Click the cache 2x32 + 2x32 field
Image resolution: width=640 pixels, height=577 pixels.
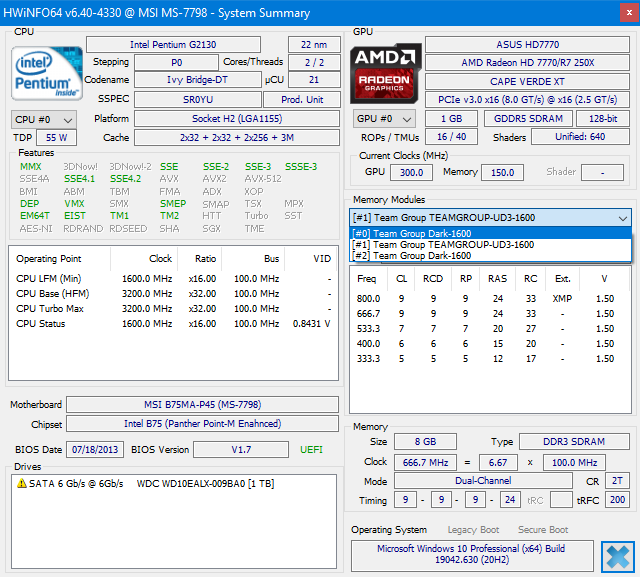pyautogui.click(x=237, y=138)
